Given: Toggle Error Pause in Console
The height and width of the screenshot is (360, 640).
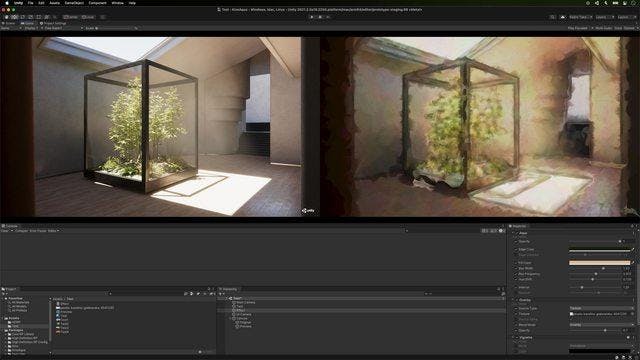Looking at the screenshot, I should pos(38,231).
